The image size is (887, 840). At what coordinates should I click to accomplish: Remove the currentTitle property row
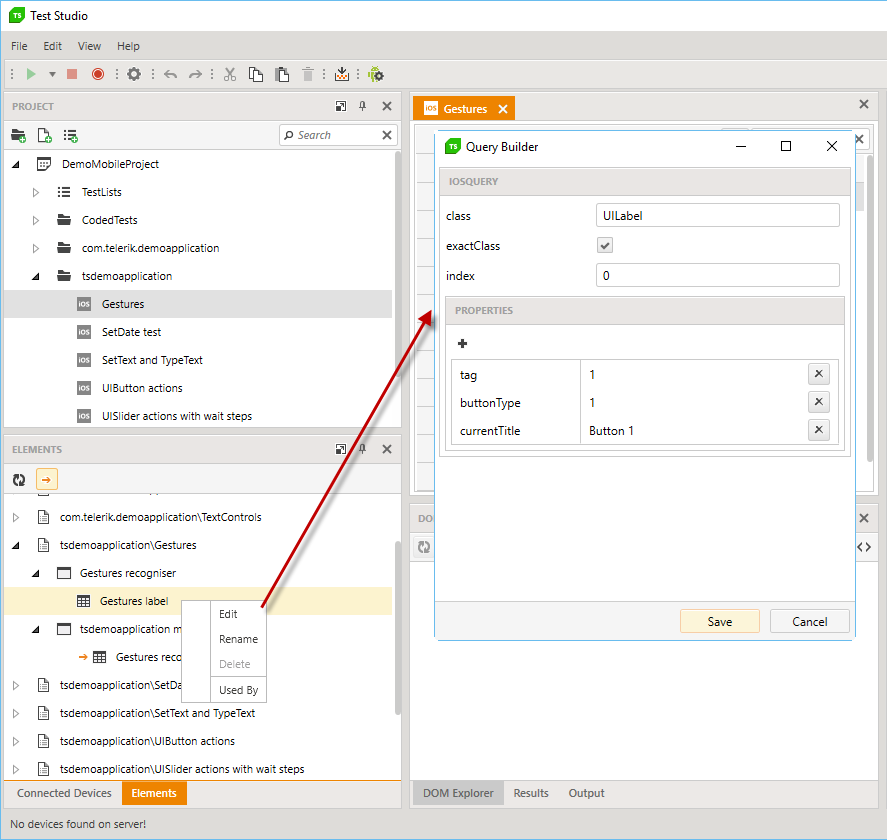(819, 430)
